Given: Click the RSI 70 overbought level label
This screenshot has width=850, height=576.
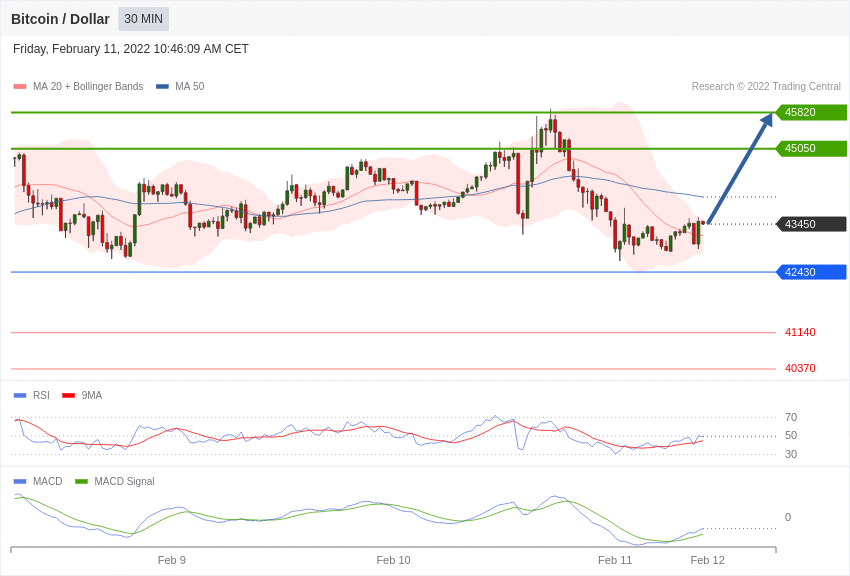Looking at the screenshot, I should coord(791,417).
